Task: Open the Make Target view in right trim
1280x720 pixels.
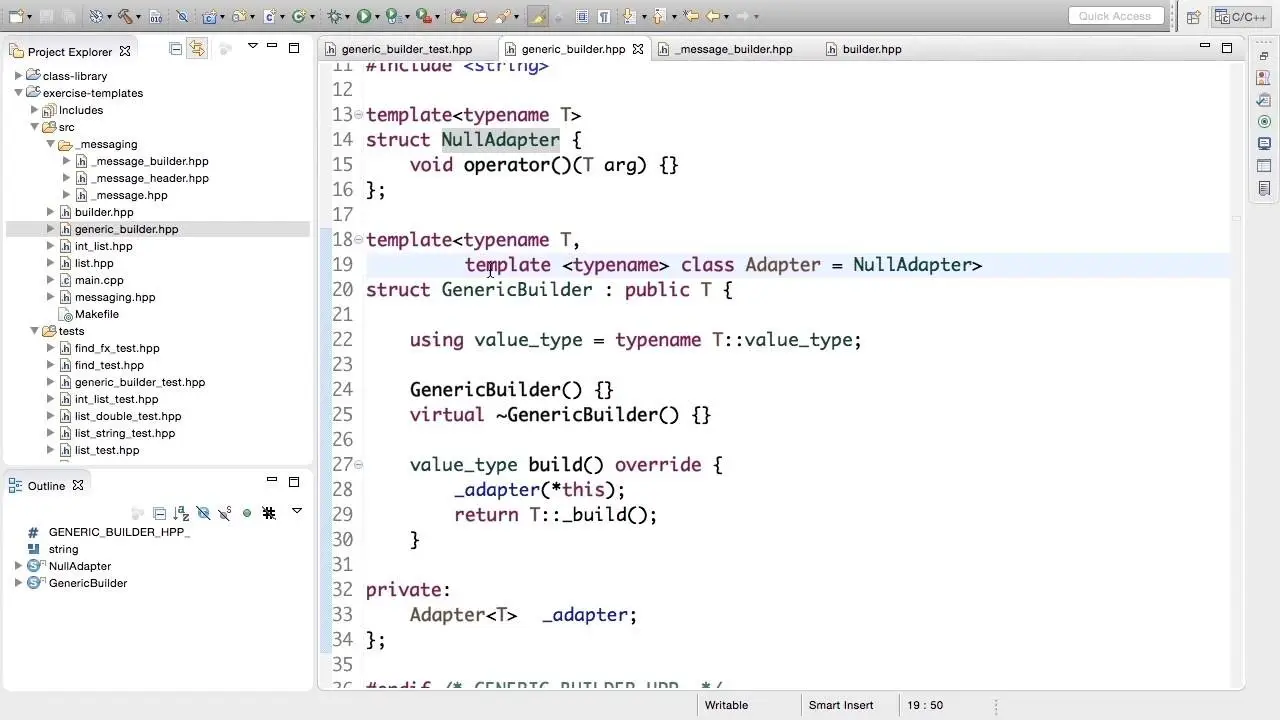Action: click(1264, 122)
